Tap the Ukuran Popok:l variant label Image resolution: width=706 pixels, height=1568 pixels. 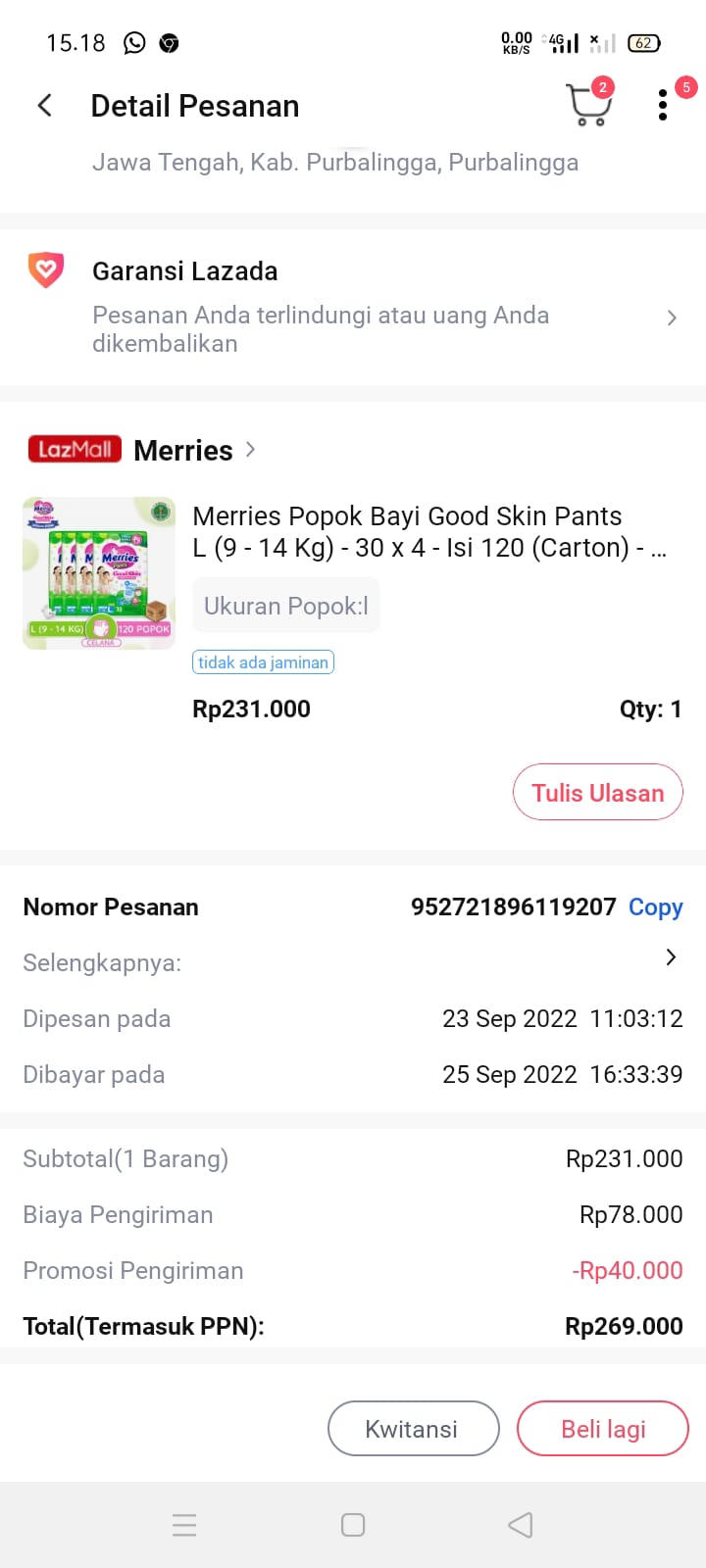point(285,606)
